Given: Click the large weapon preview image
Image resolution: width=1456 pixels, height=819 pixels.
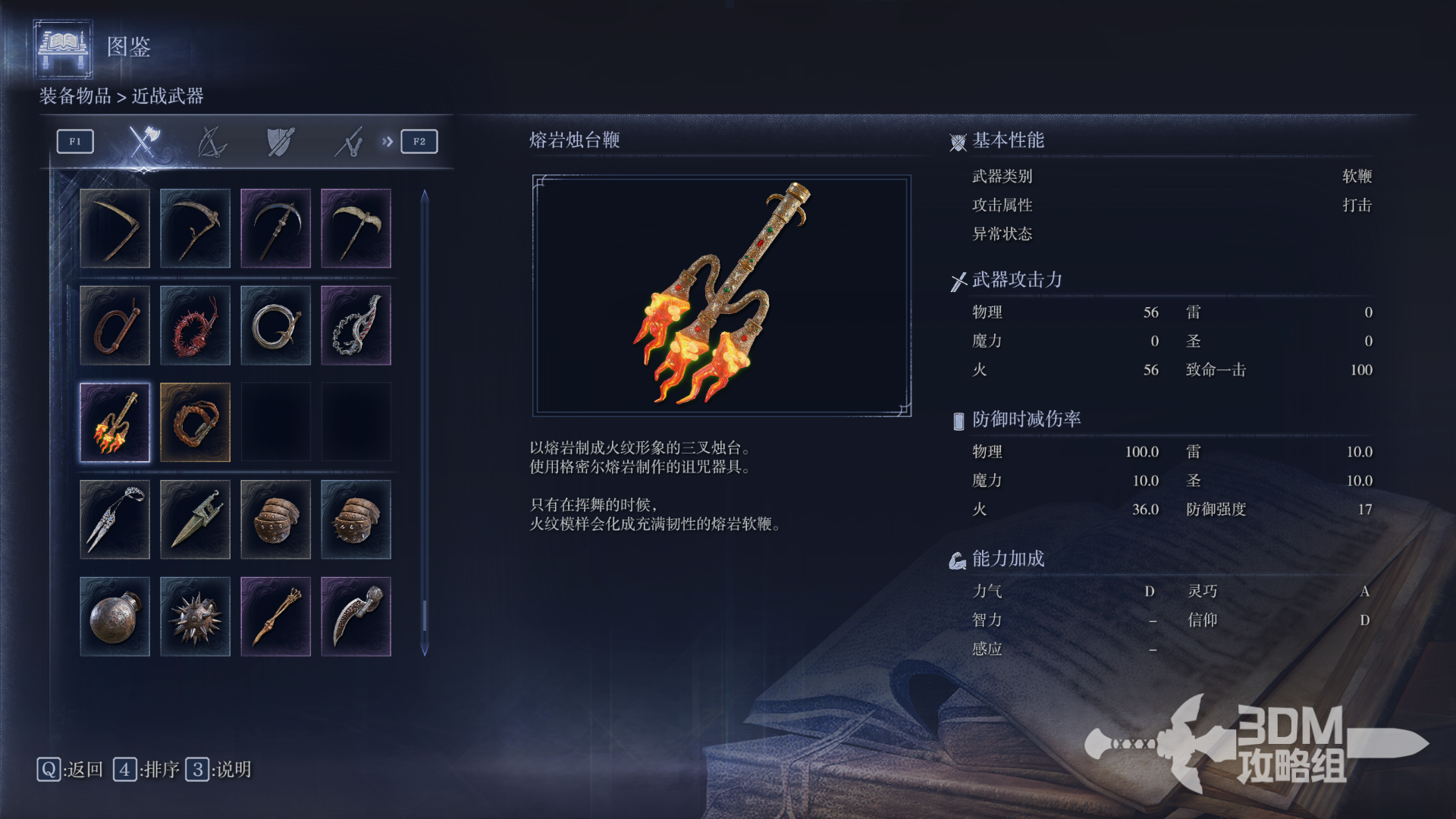Looking at the screenshot, I should (x=722, y=296).
